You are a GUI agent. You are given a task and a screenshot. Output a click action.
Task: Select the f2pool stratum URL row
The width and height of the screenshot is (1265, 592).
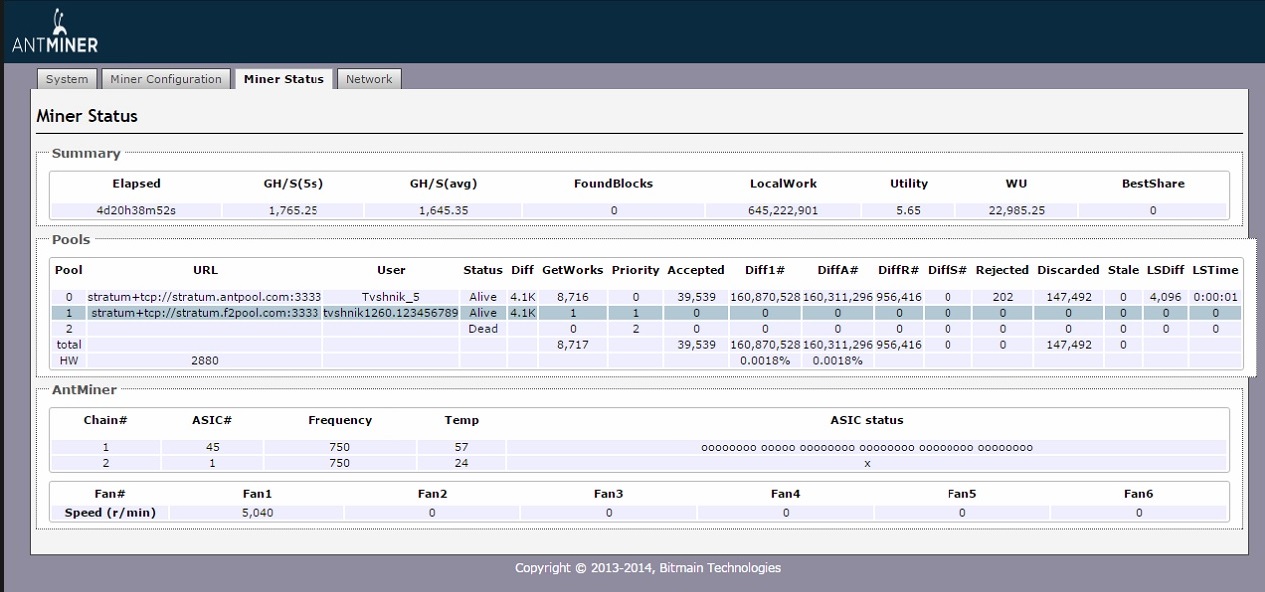tap(204, 313)
